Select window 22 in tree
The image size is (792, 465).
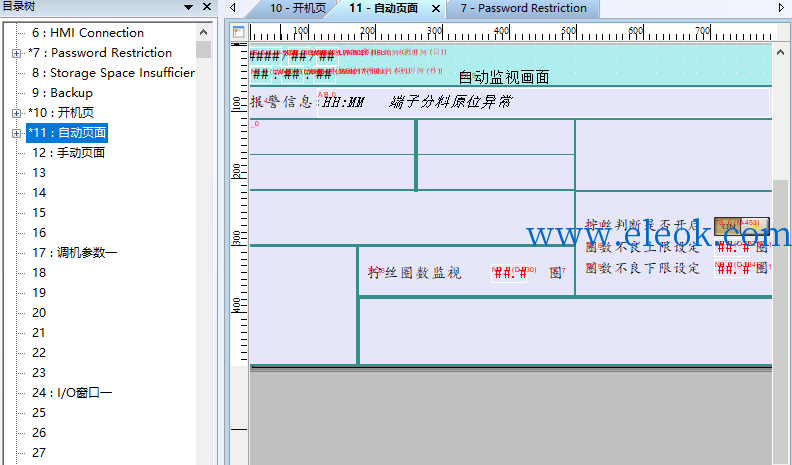point(39,353)
